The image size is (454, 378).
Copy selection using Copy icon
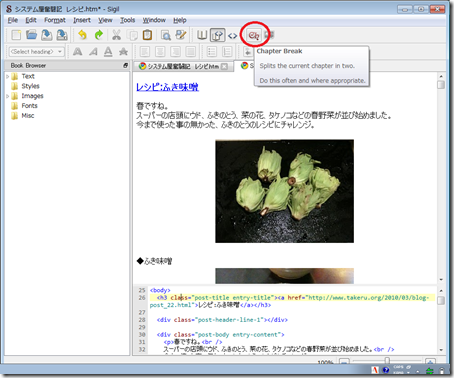[133, 35]
